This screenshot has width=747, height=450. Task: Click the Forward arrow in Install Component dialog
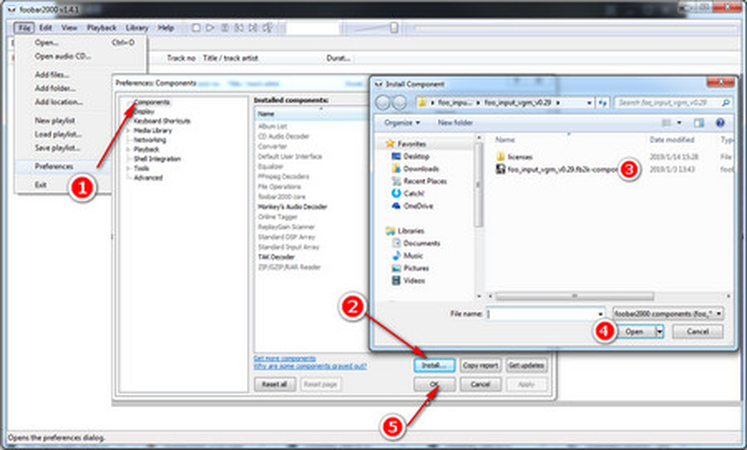tap(399, 102)
